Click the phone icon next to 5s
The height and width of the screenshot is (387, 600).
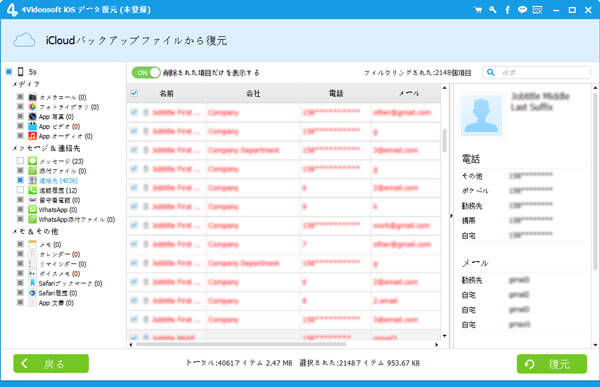(21, 72)
